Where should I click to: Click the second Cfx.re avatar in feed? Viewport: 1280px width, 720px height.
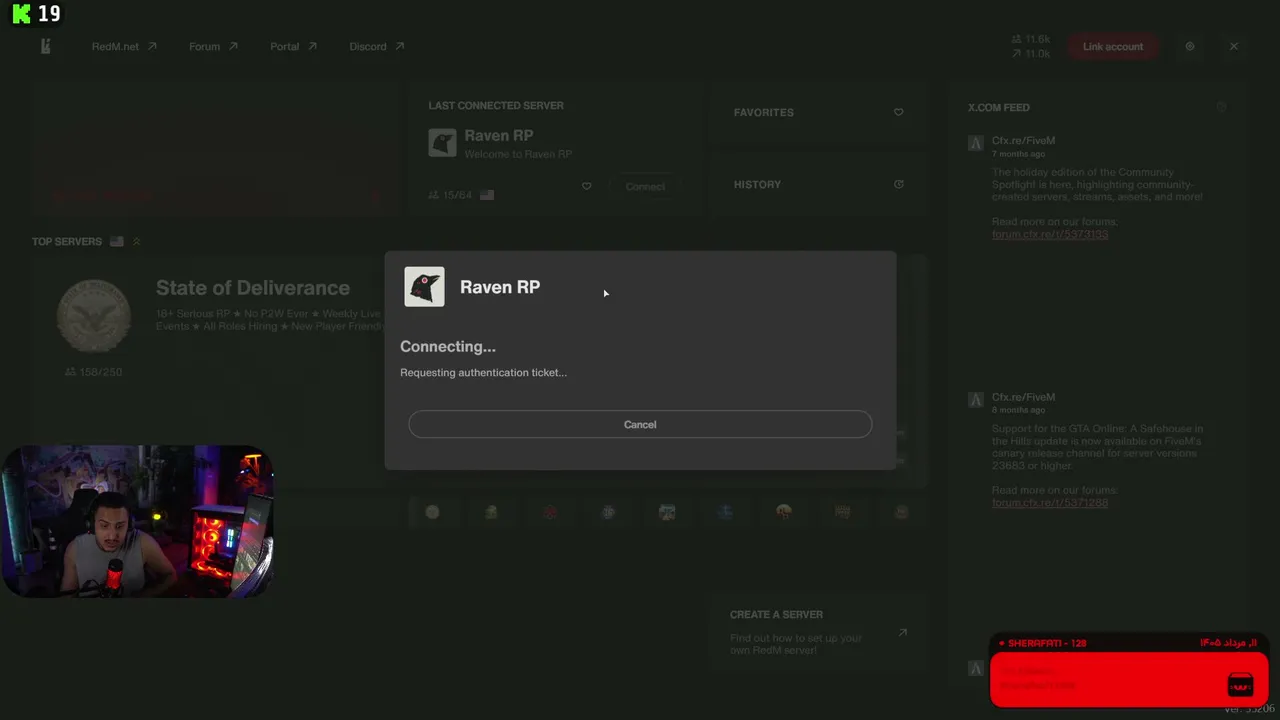(x=976, y=400)
